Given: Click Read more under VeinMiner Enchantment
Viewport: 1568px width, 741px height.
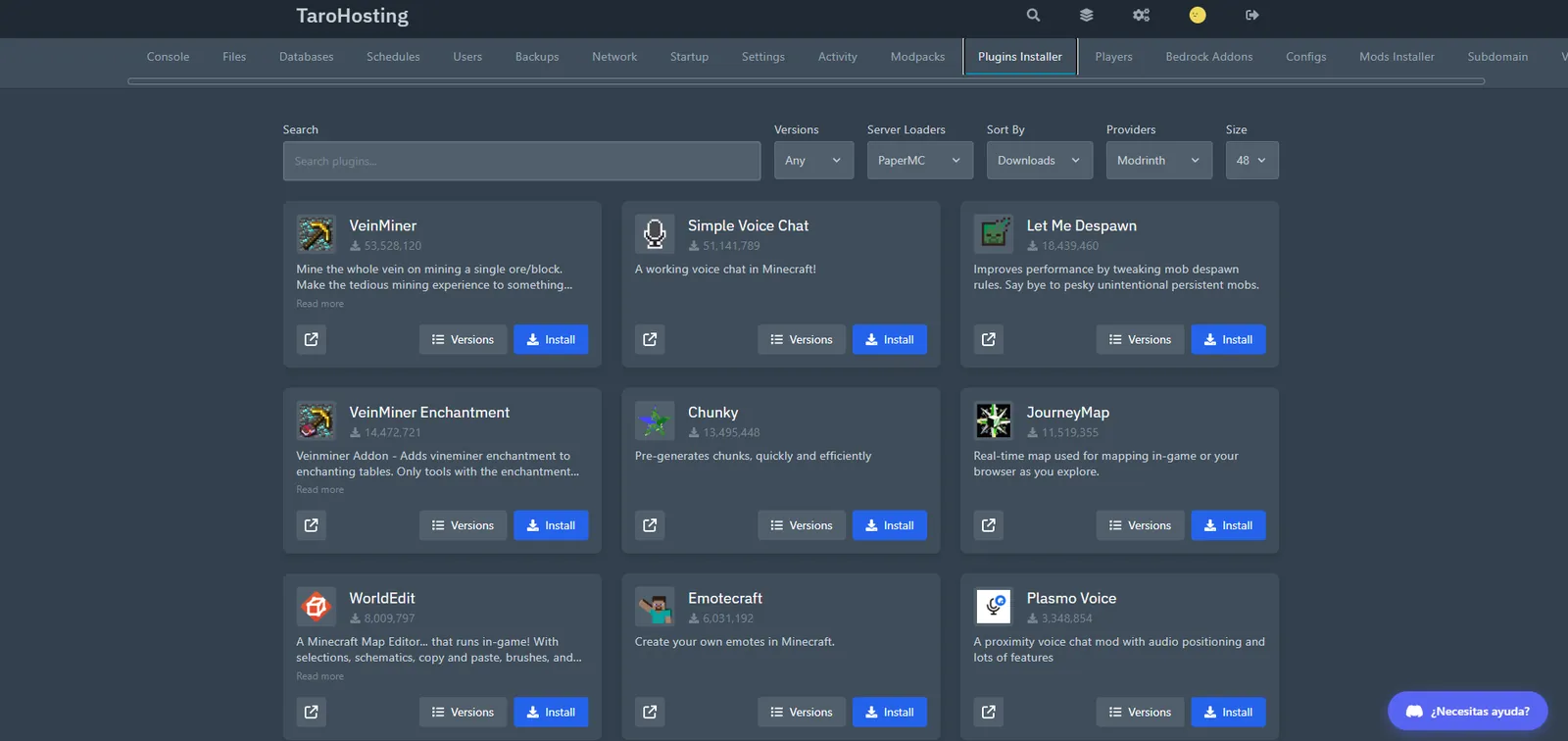Looking at the screenshot, I should coord(319,490).
